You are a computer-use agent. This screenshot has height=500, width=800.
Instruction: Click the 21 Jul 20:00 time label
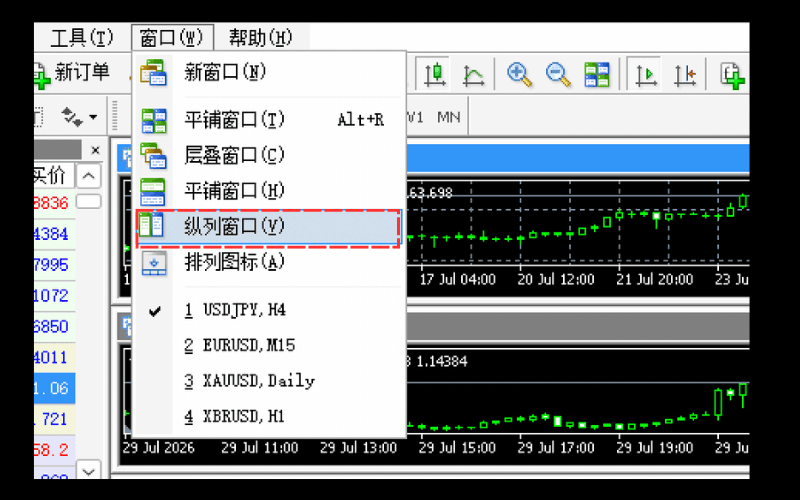655,280
